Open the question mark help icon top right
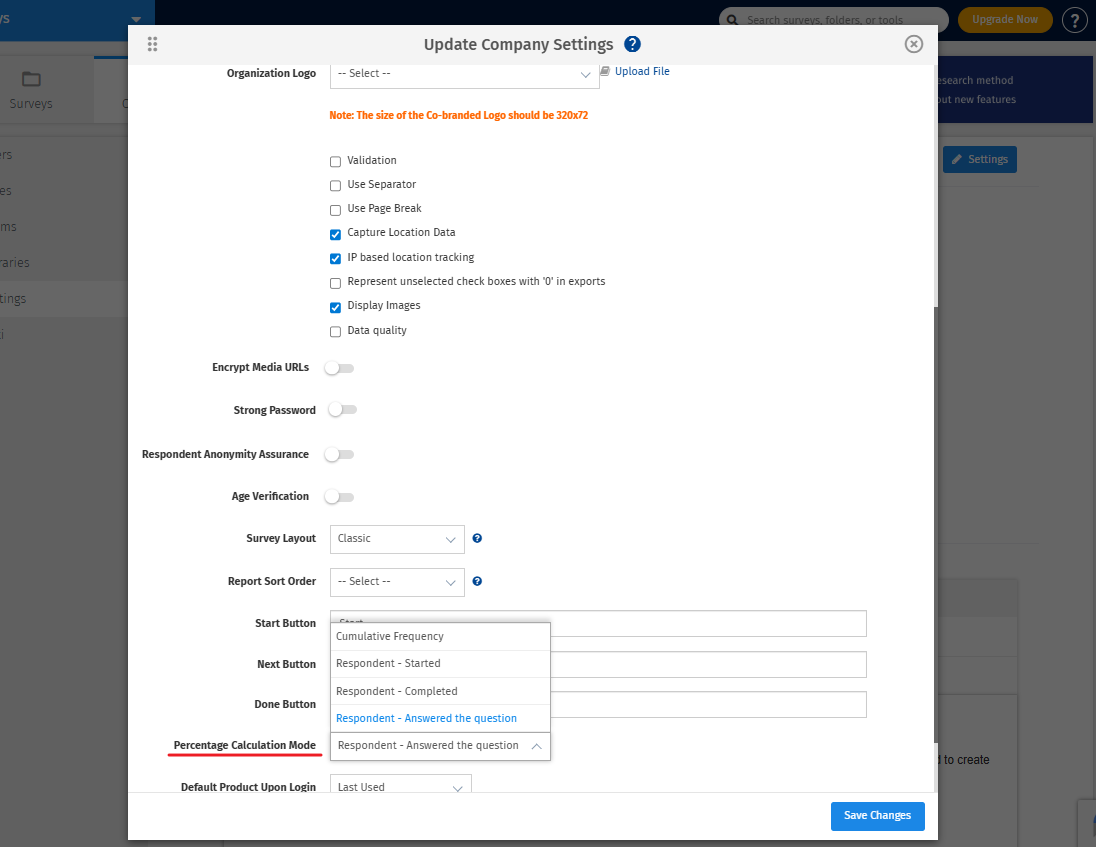Viewport: 1096px width, 847px height. pos(1074,19)
